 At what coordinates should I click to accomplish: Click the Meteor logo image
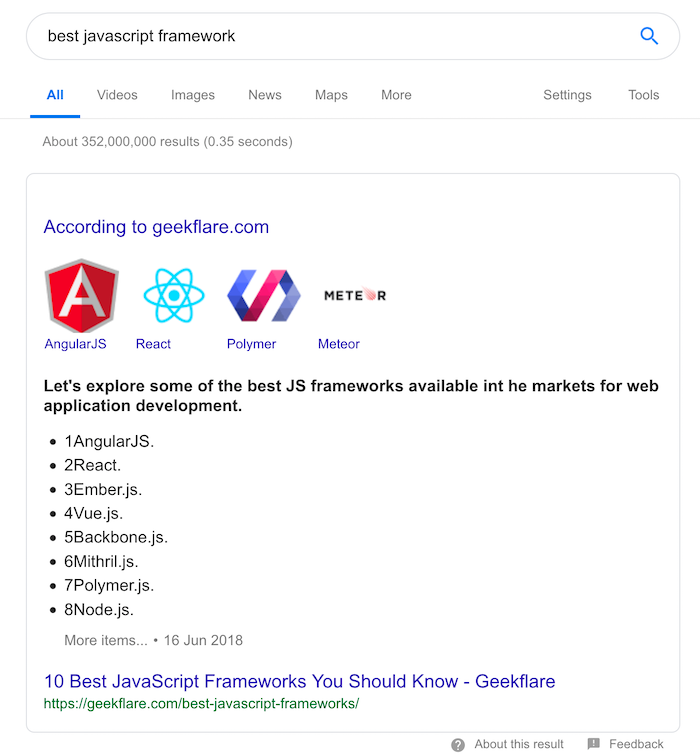pyautogui.click(x=355, y=295)
